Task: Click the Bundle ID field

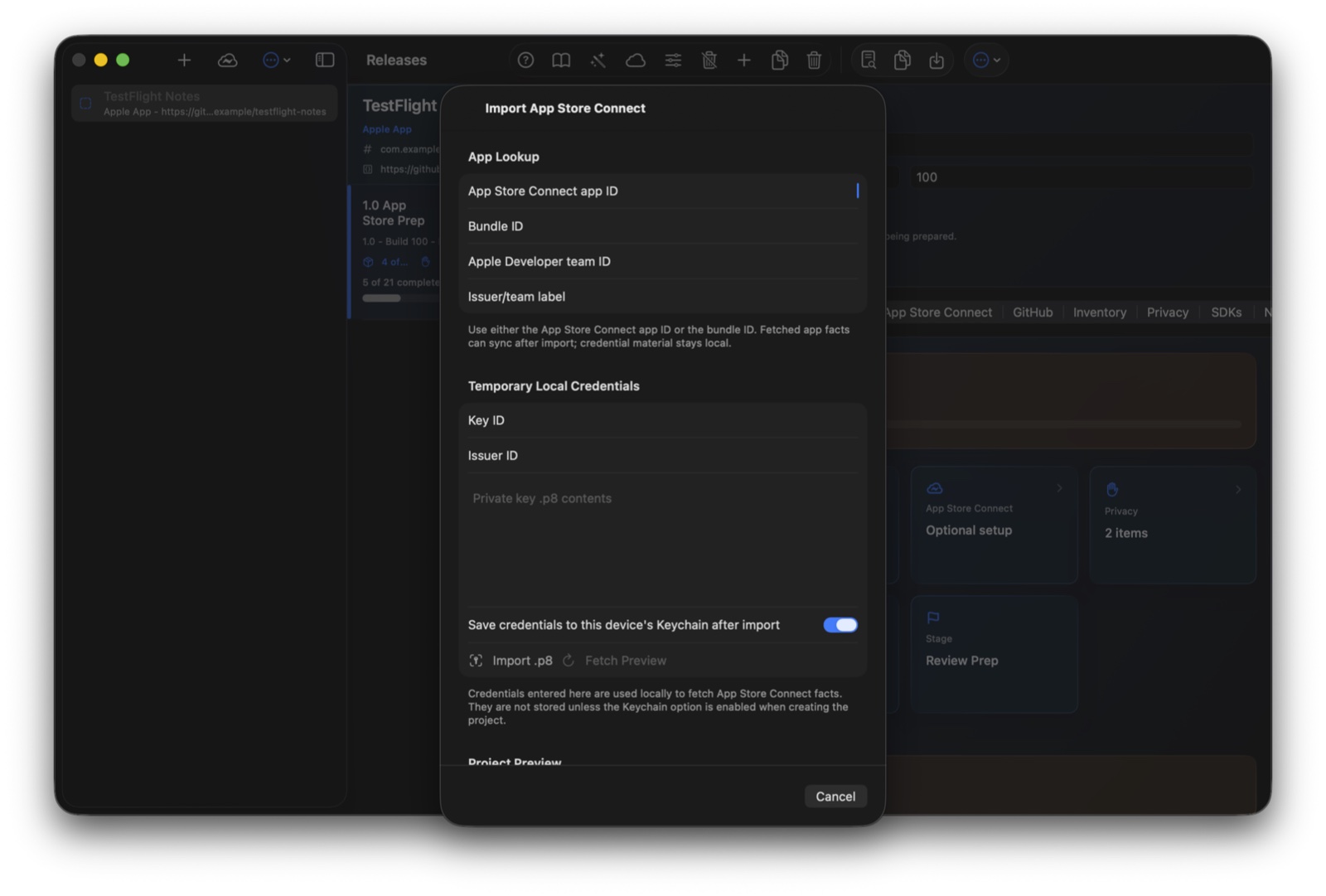Action: click(x=662, y=226)
